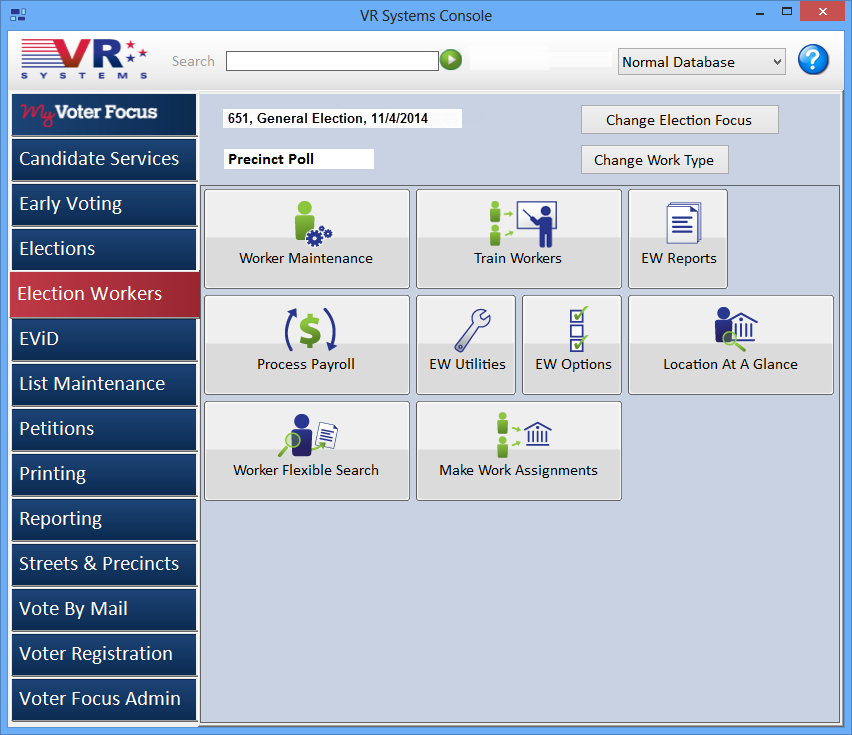The image size is (852, 735).
Task: Open Worker Flexible Search icon
Action: (308, 435)
